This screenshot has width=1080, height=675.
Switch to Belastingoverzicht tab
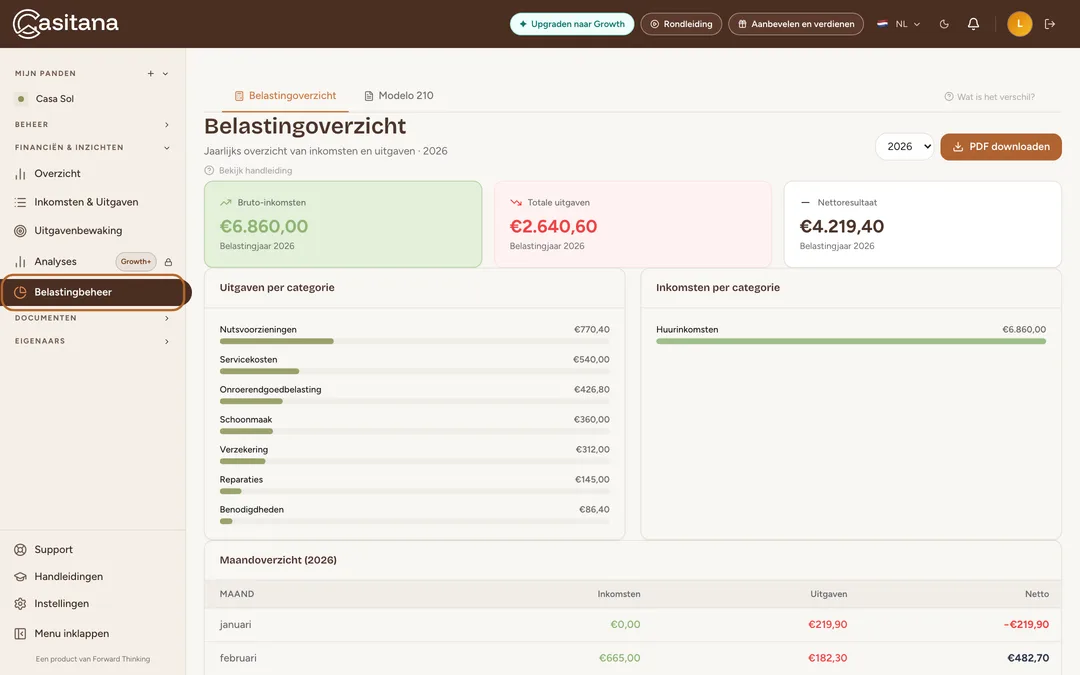285,96
